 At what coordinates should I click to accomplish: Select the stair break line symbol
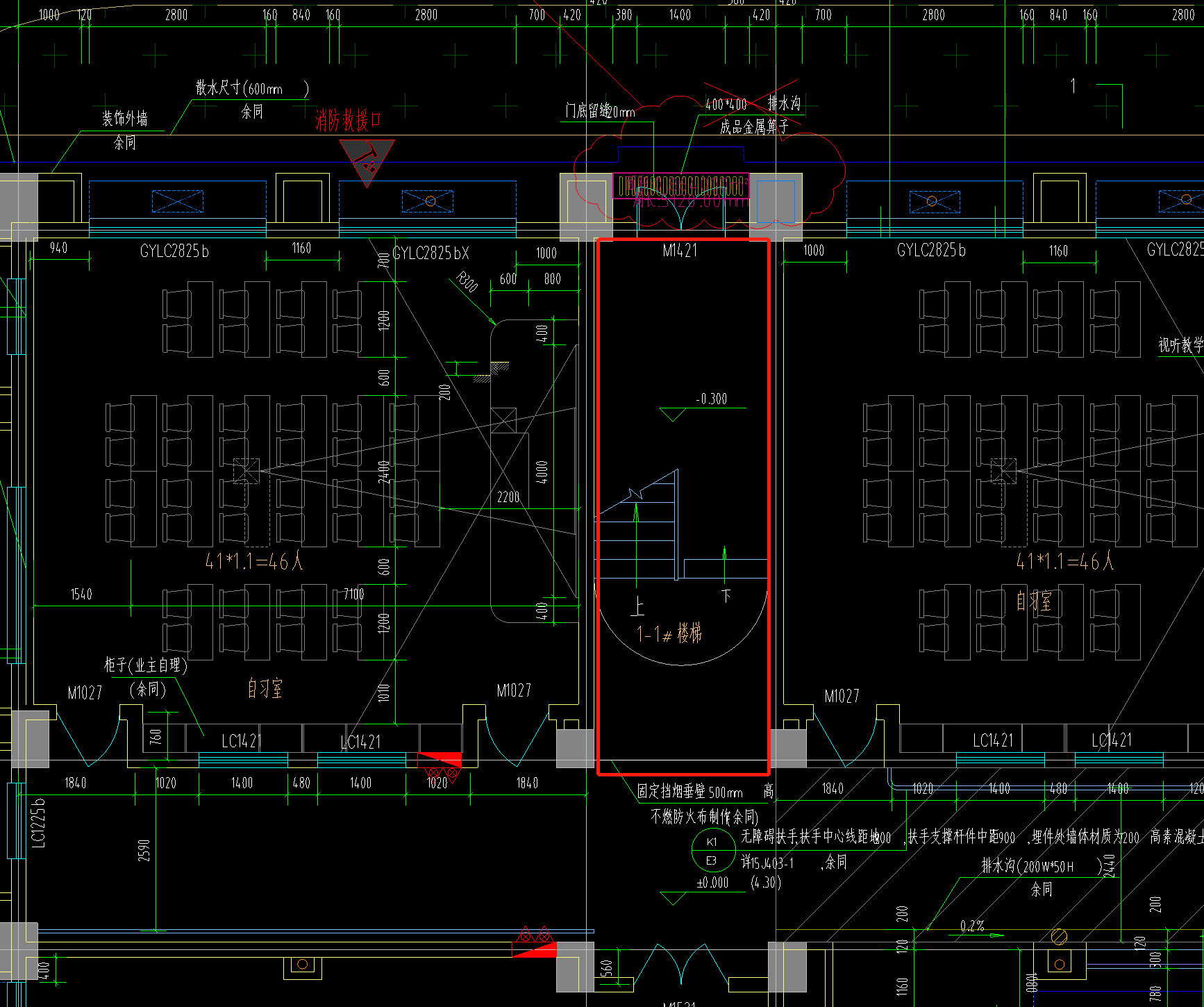(635, 494)
